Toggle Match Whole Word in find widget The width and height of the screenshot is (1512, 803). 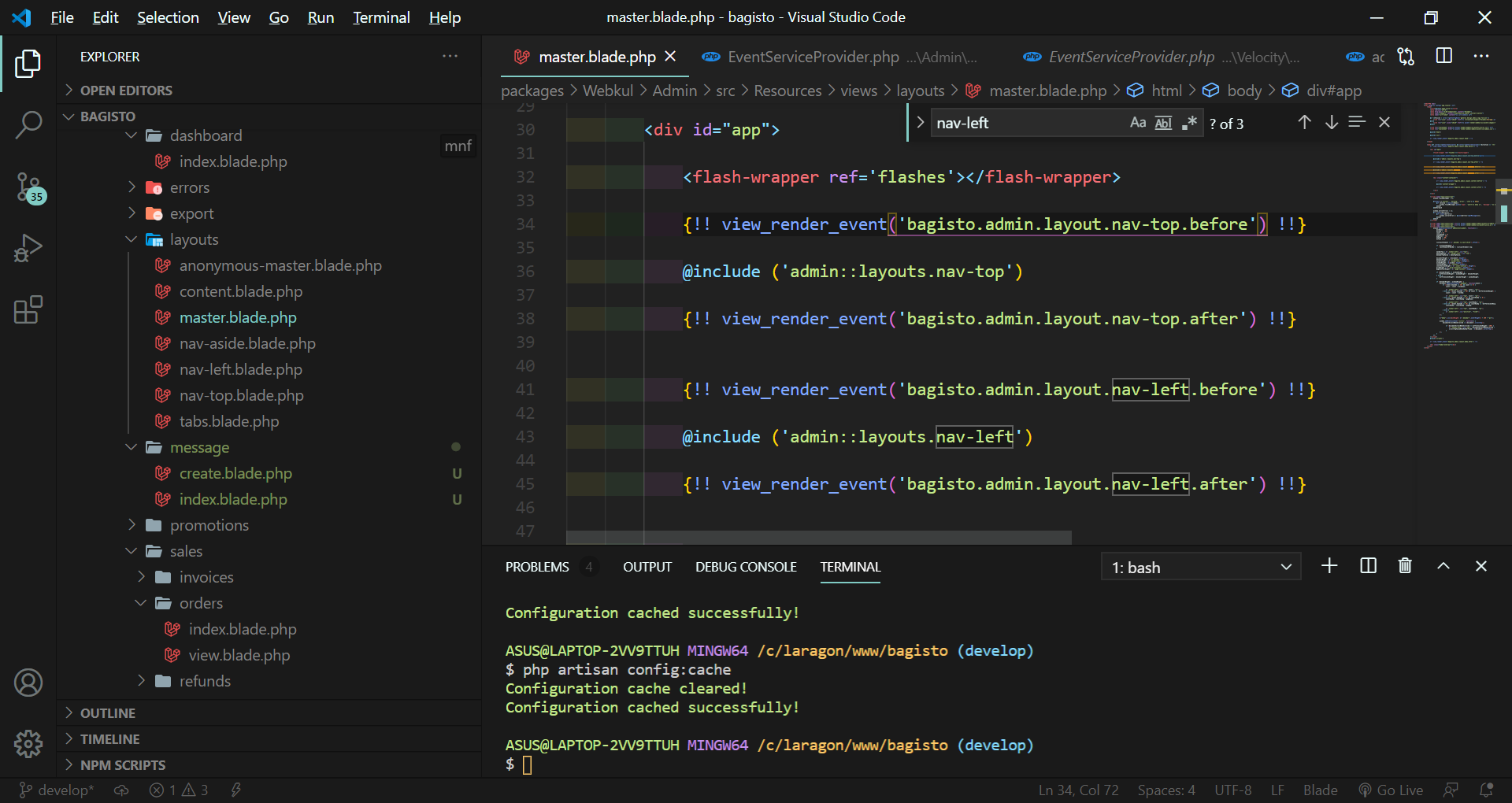point(1163,123)
